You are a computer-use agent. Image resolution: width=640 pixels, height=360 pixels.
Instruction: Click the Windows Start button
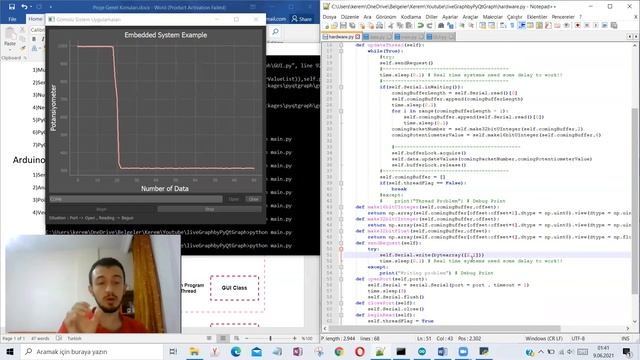click(x=10, y=351)
